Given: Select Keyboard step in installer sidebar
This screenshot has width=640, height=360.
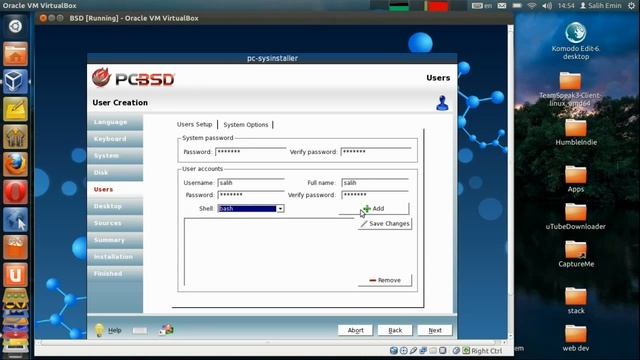Looking at the screenshot, I should tap(115, 139).
